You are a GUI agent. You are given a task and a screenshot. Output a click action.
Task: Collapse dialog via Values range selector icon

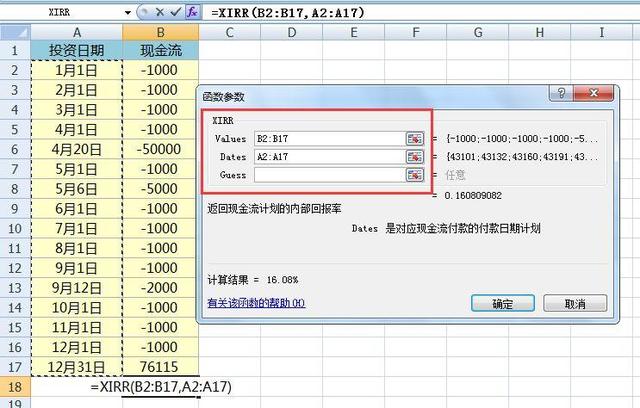pyautogui.click(x=415, y=139)
